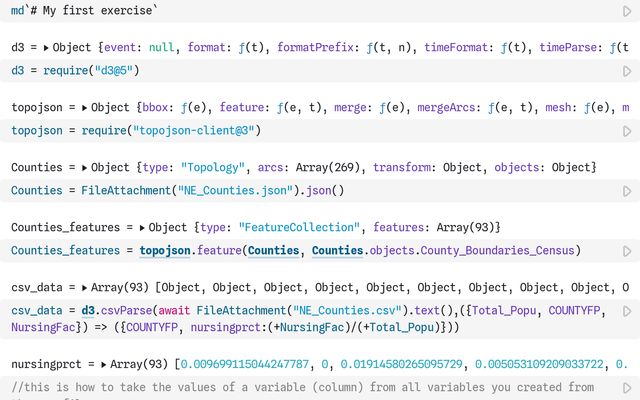Run the topojson require cell
This screenshot has height=400, width=640.
coord(627,131)
